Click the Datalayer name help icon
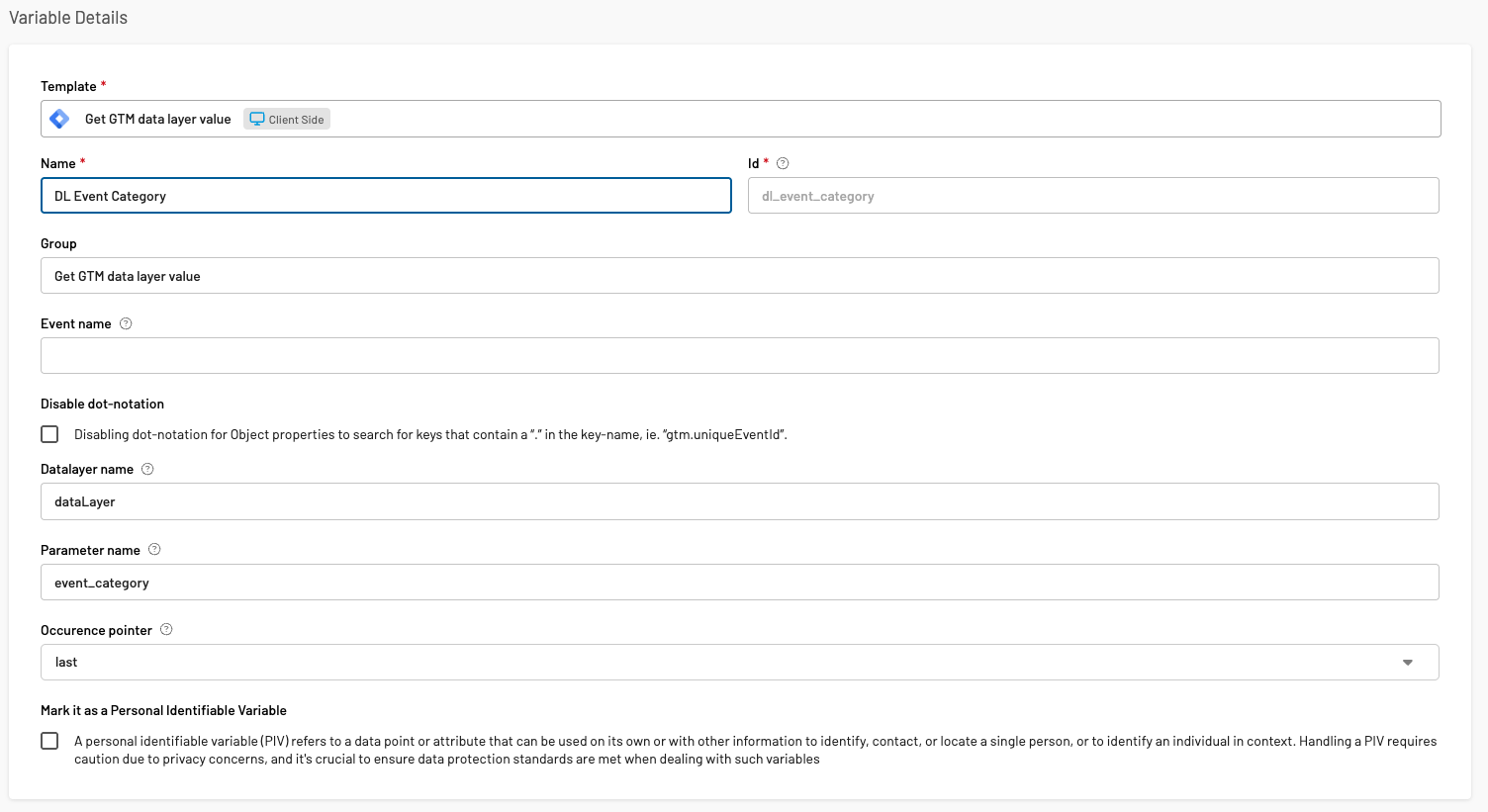Image resolution: width=1488 pixels, height=812 pixels. [x=147, y=469]
